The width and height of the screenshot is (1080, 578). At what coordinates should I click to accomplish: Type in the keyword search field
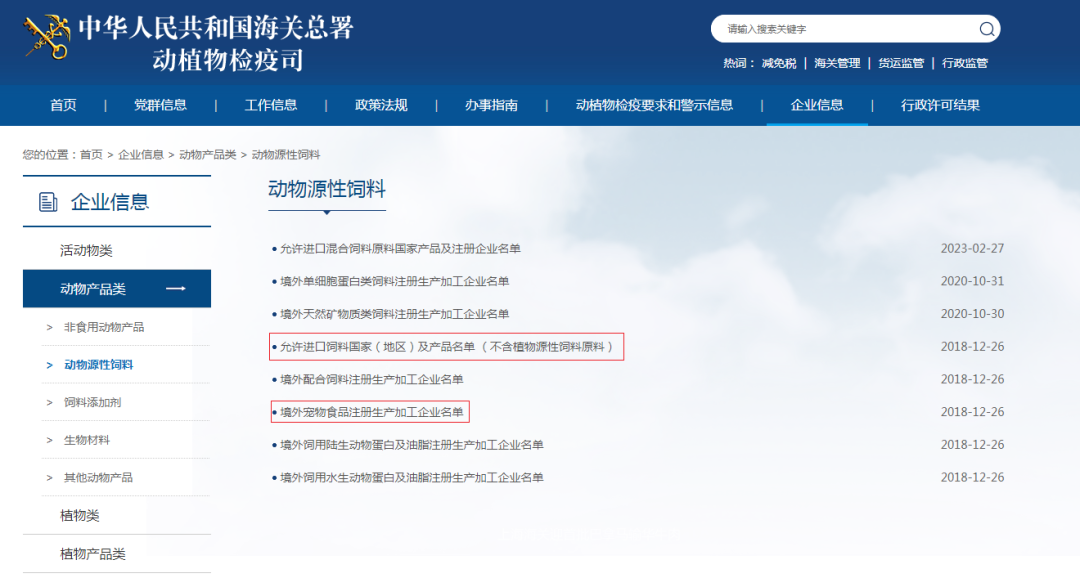click(845, 29)
